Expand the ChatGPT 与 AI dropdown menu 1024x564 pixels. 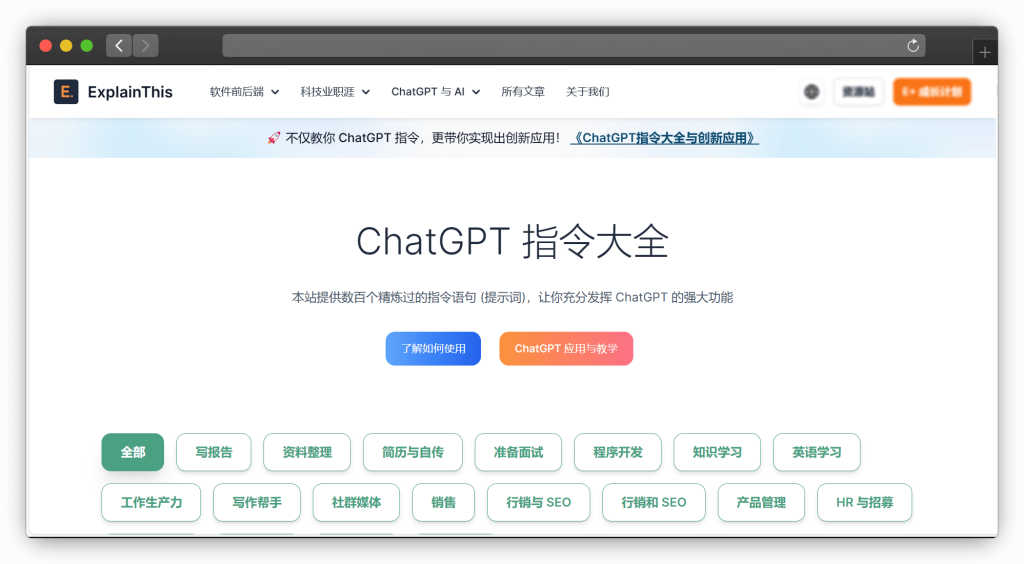tap(436, 92)
